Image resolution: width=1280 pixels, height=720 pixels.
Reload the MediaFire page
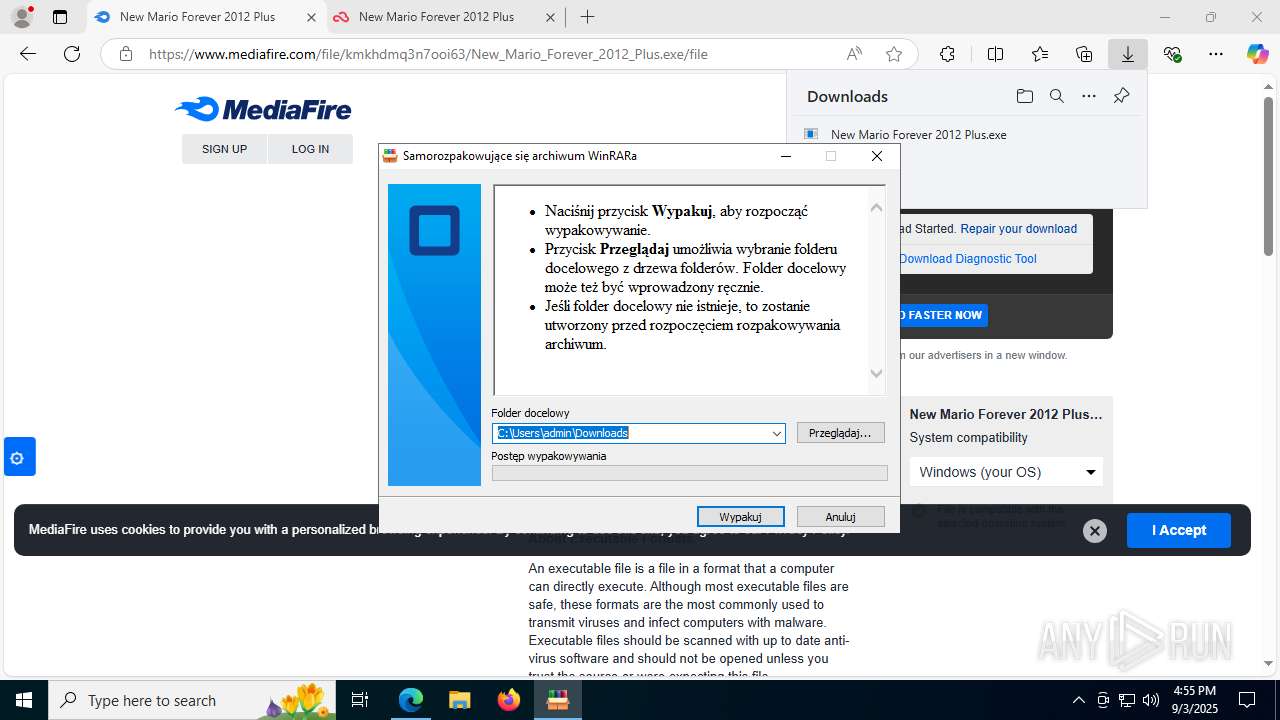[x=72, y=54]
